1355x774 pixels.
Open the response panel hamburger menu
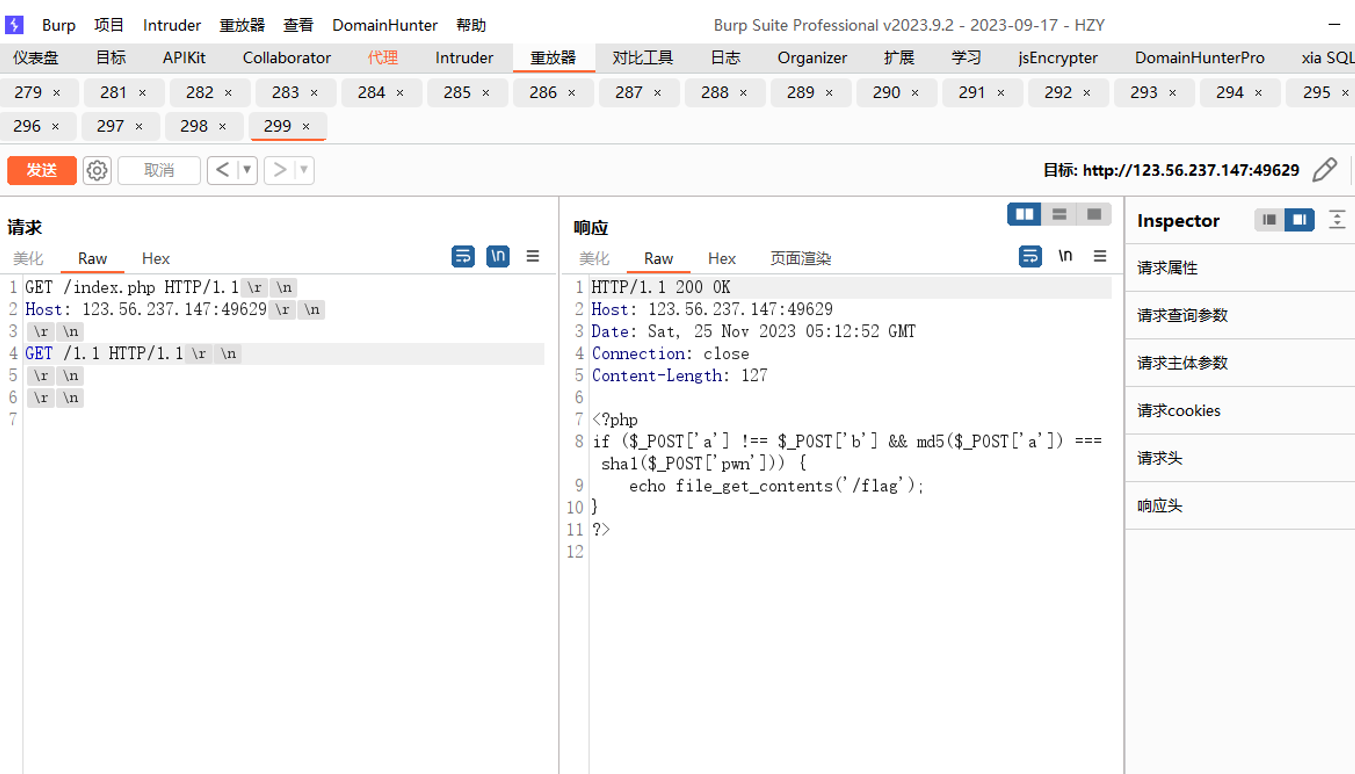1100,257
